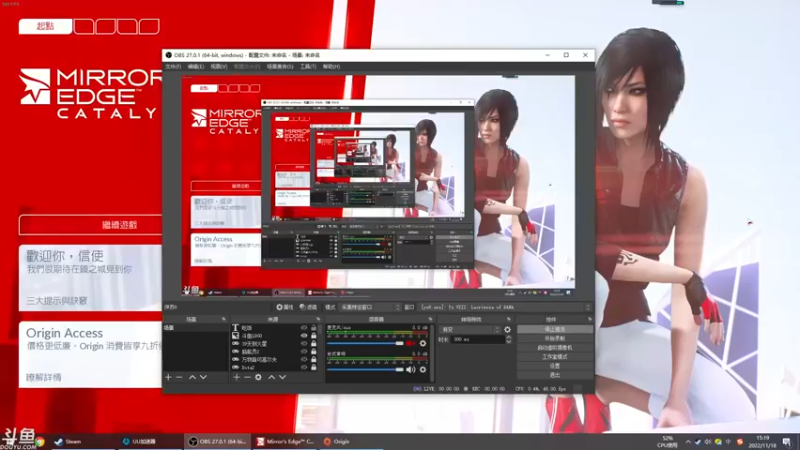The width and height of the screenshot is (800, 450).
Task: Toggle lock on the first text source
Action: (x=314, y=328)
